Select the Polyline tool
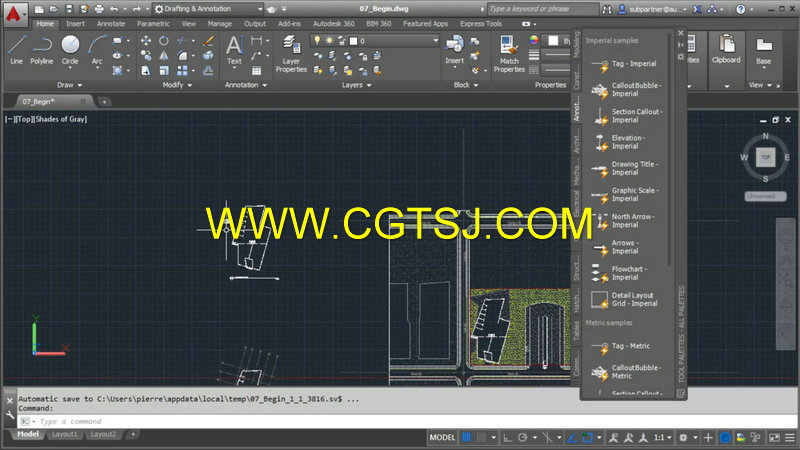Image resolution: width=800 pixels, height=450 pixels. (x=41, y=49)
